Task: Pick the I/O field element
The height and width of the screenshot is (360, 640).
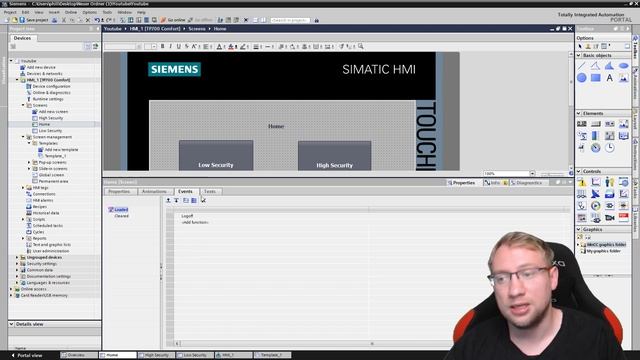Action: point(582,124)
